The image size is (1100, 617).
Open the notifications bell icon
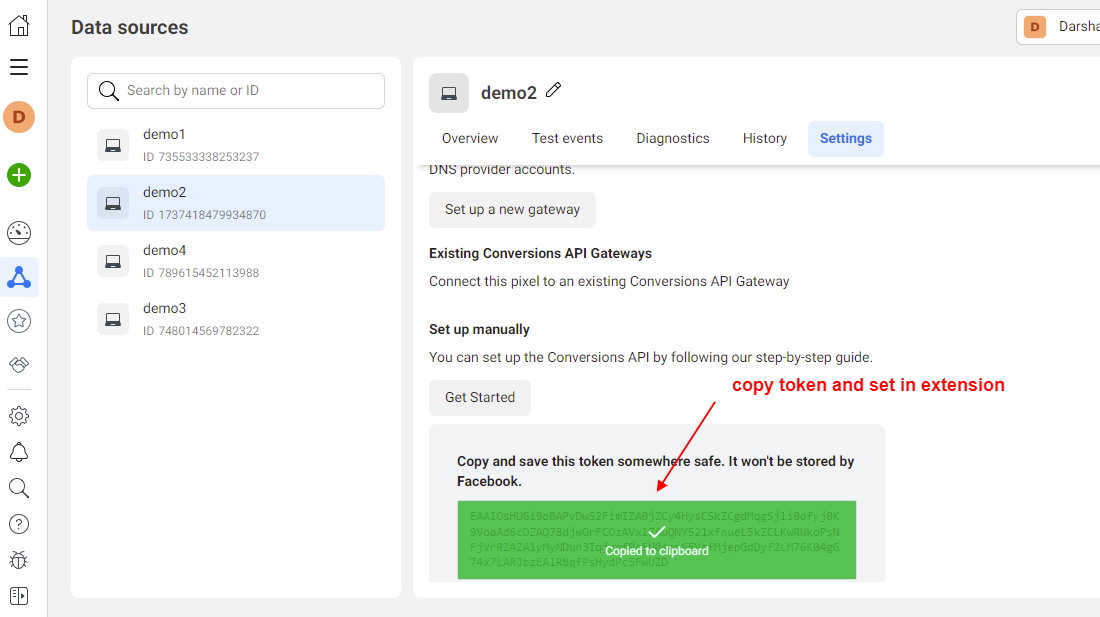click(19, 452)
